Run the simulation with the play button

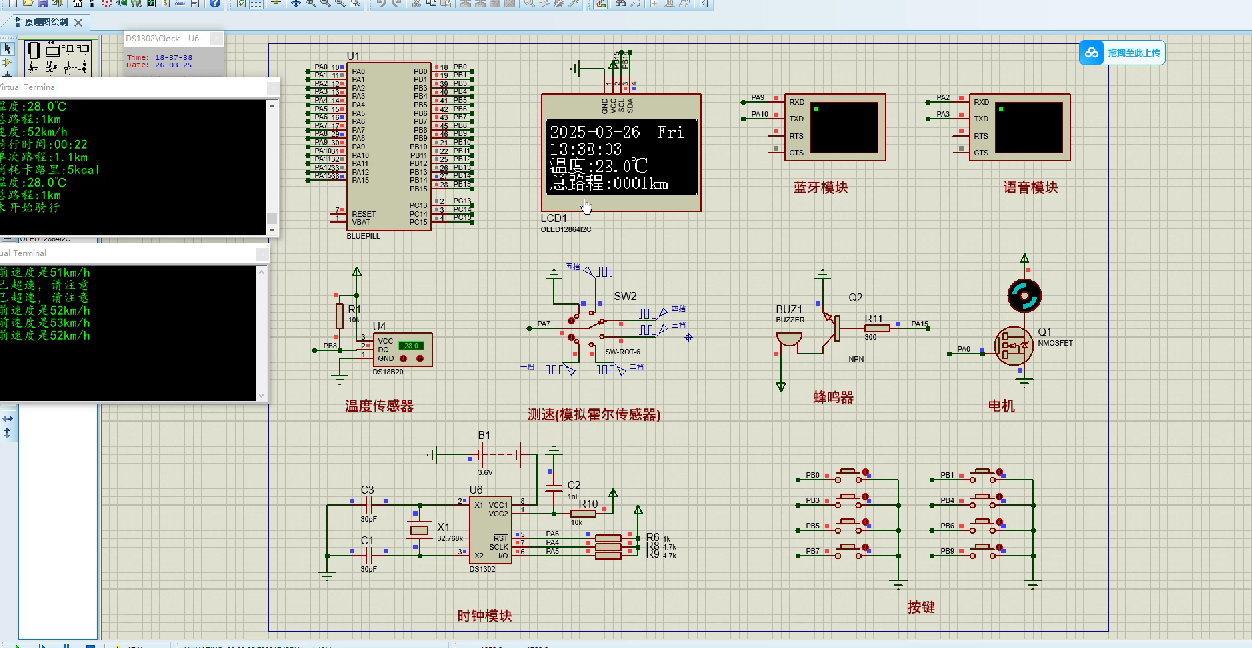point(17,643)
